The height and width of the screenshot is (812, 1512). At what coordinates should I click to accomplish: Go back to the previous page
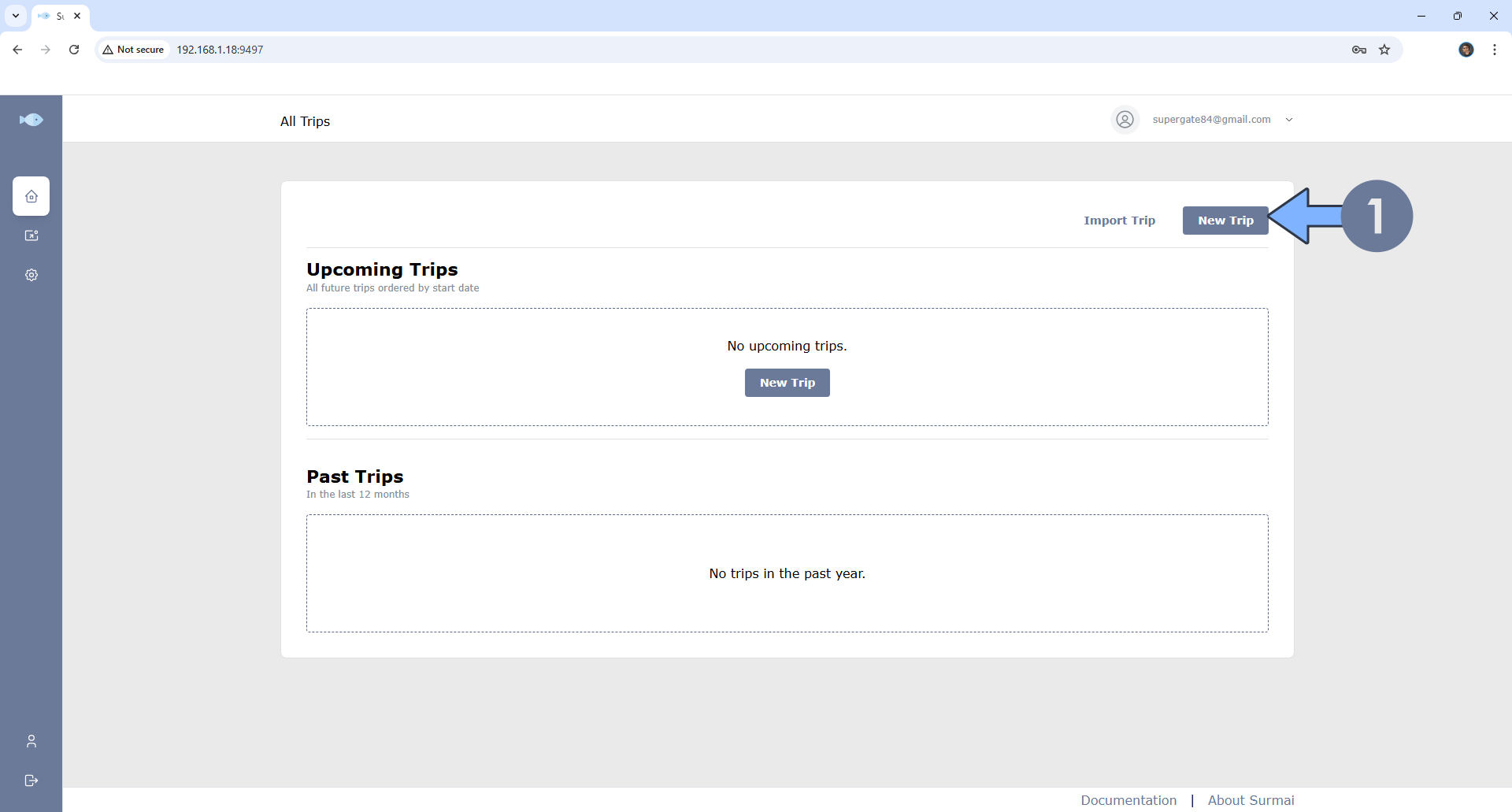17,50
